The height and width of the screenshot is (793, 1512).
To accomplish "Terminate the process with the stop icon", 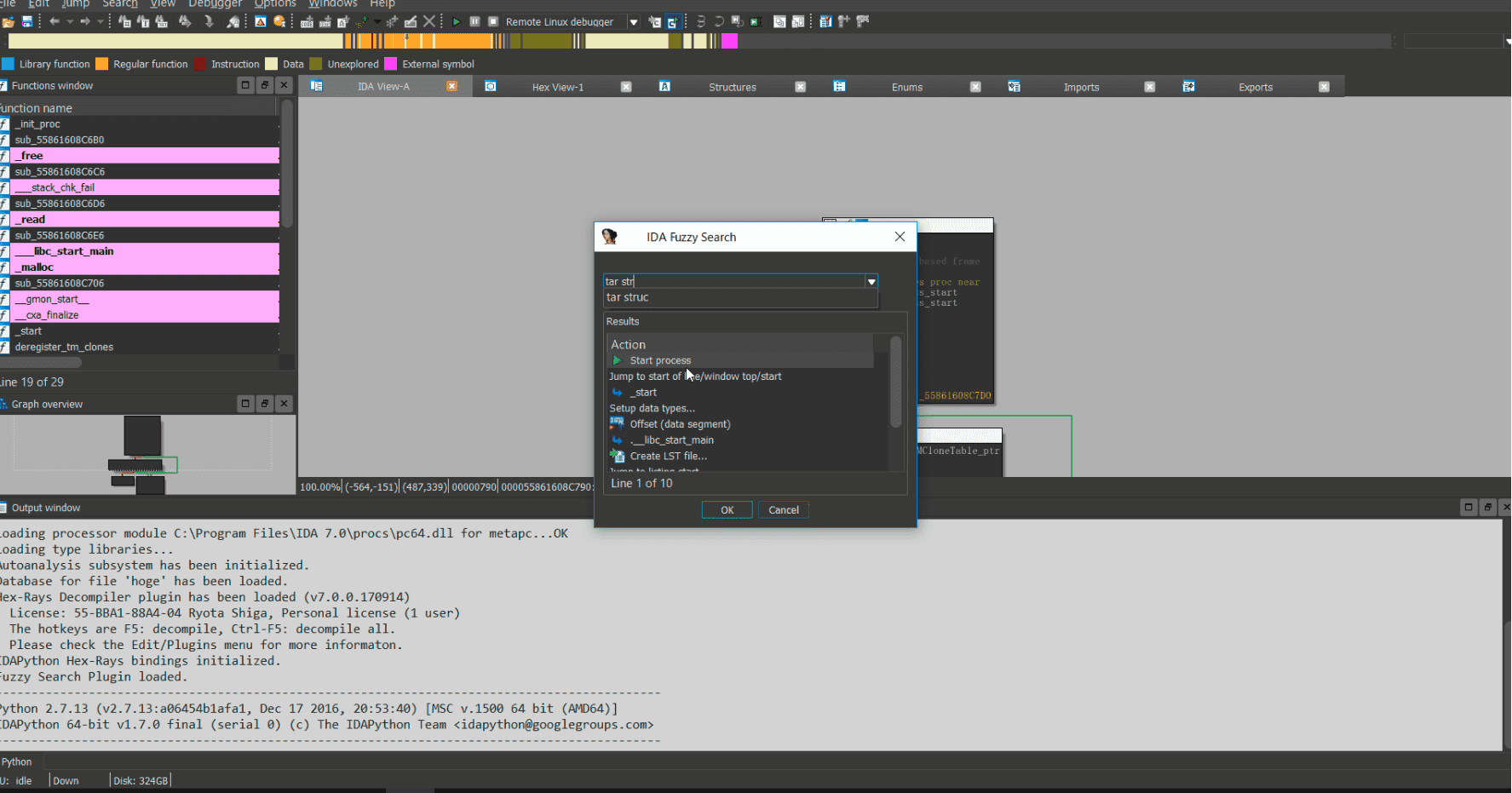I will tap(492, 21).
